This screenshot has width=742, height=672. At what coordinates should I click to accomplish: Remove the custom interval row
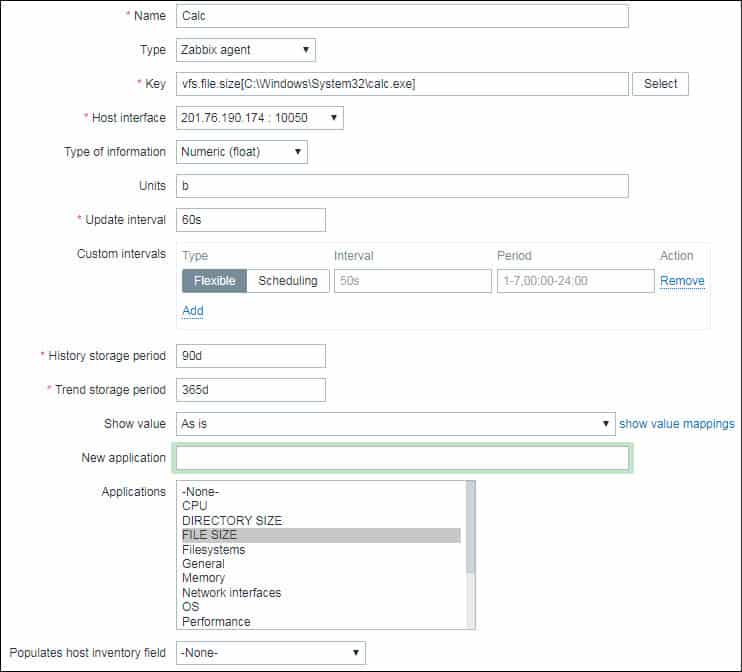(x=682, y=281)
